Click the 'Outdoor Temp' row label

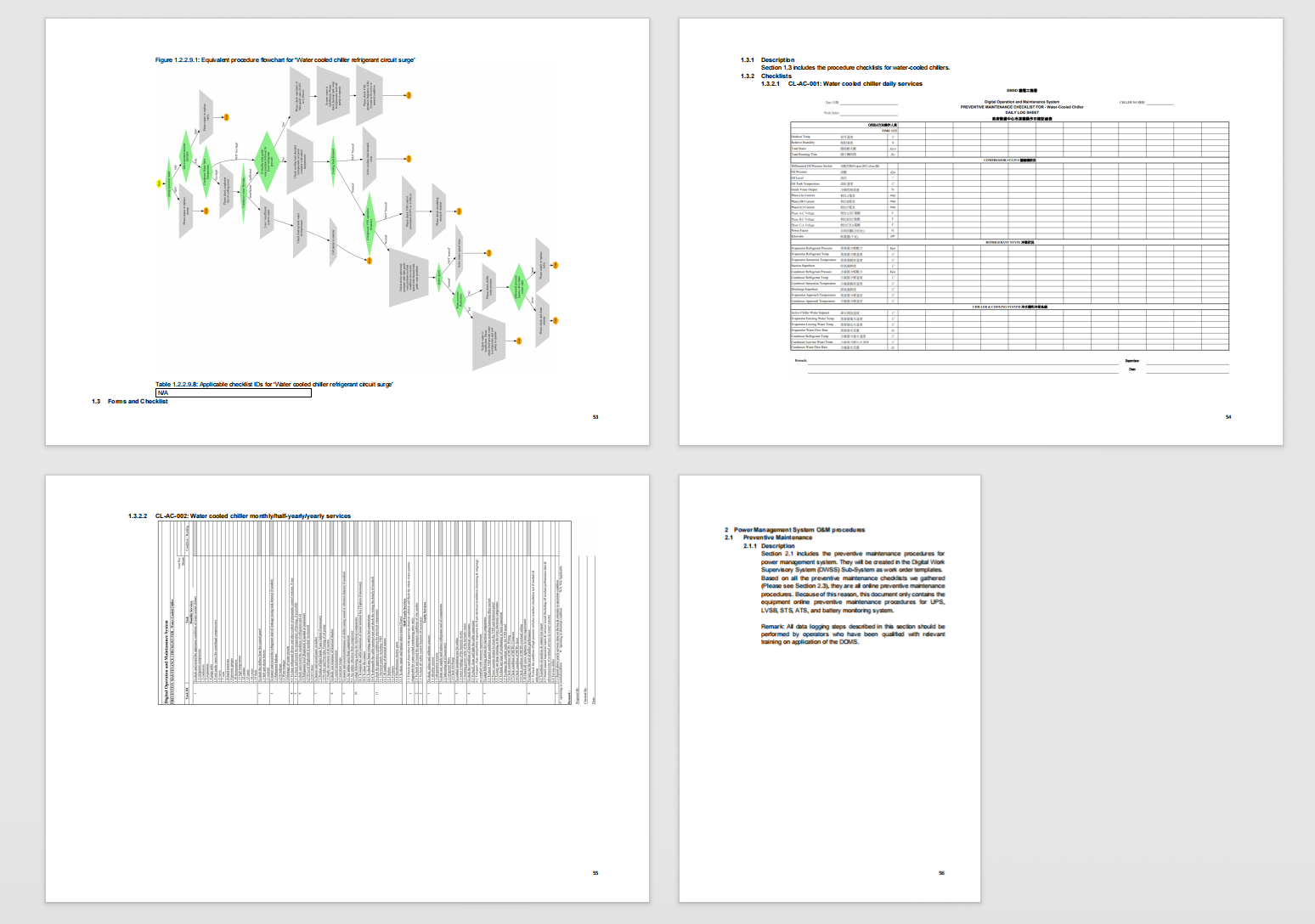click(801, 137)
